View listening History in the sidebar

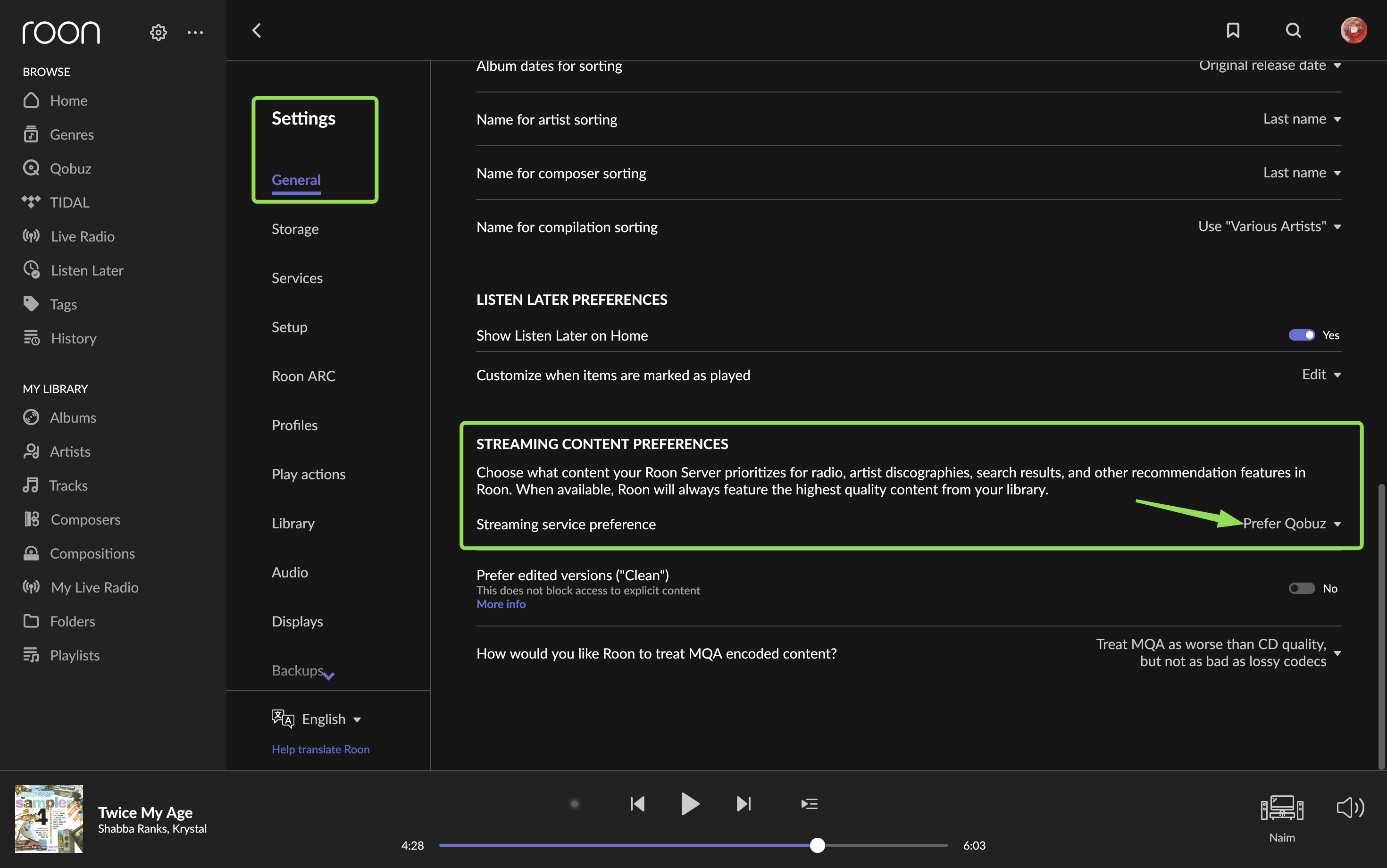73,338
